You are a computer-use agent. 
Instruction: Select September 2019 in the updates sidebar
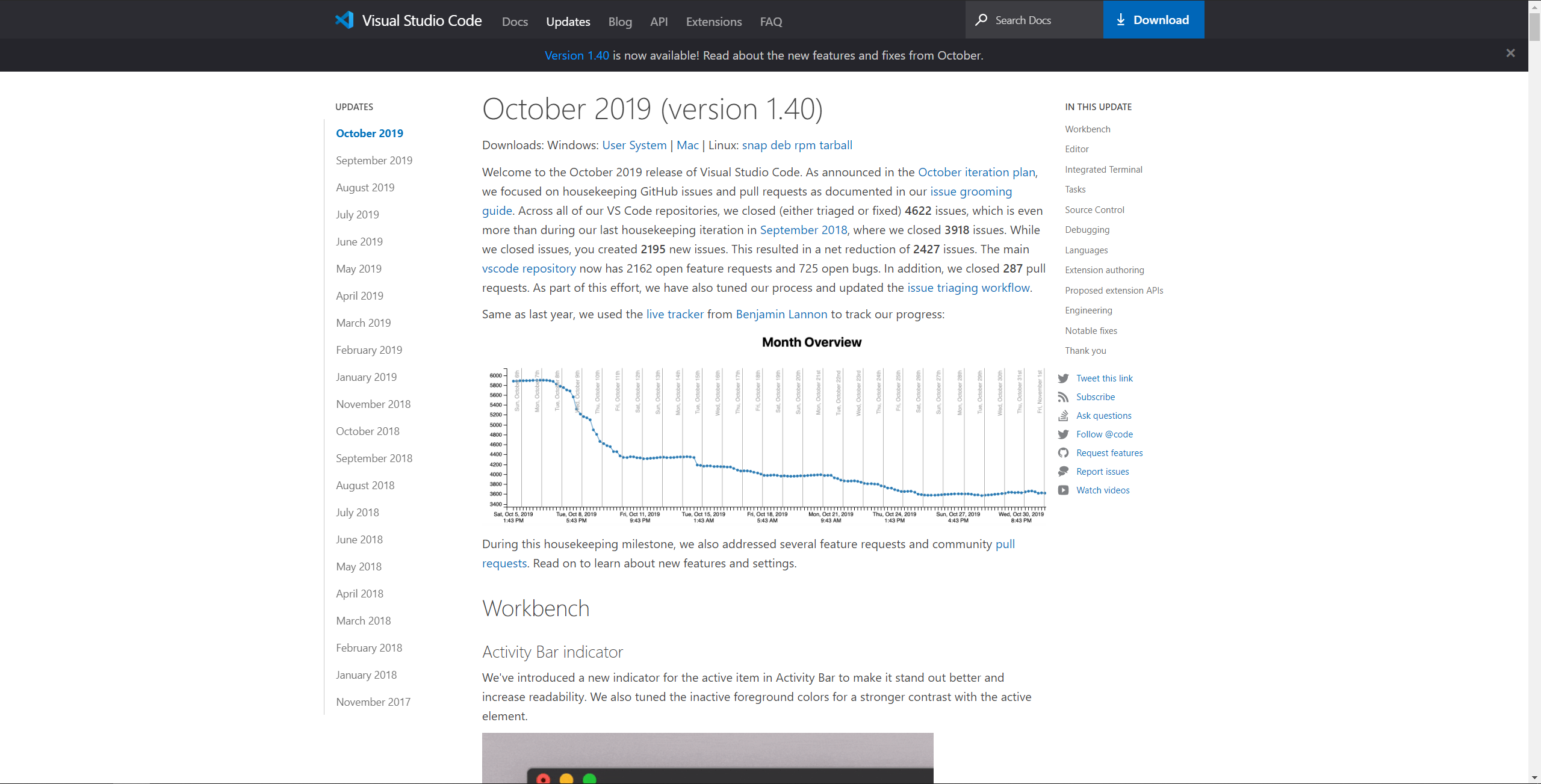point(374,160)
